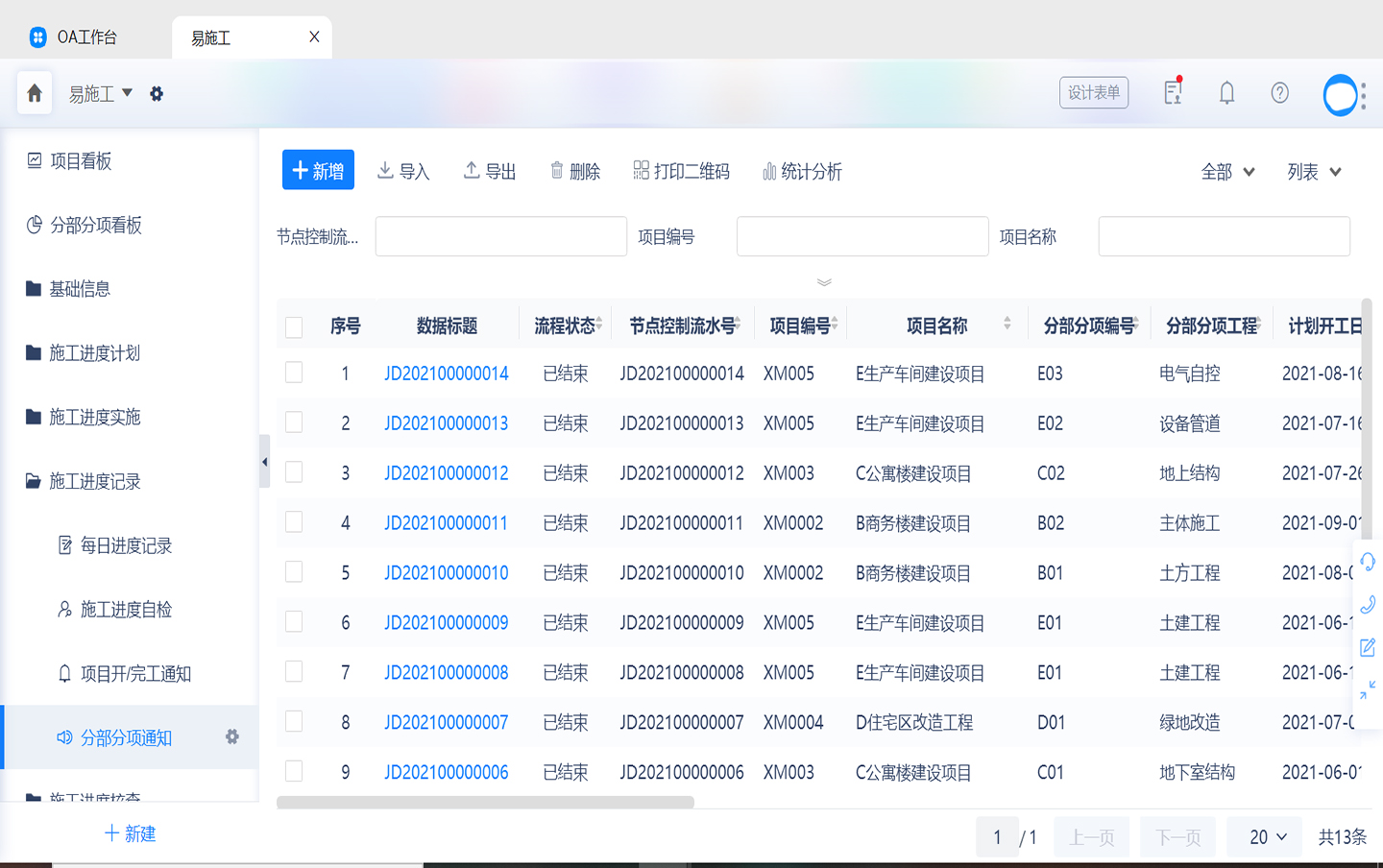Viewport: 1383px width, 868px height.
Task: Click the 节点控制流水号 search input field
Action: [501, 236]
